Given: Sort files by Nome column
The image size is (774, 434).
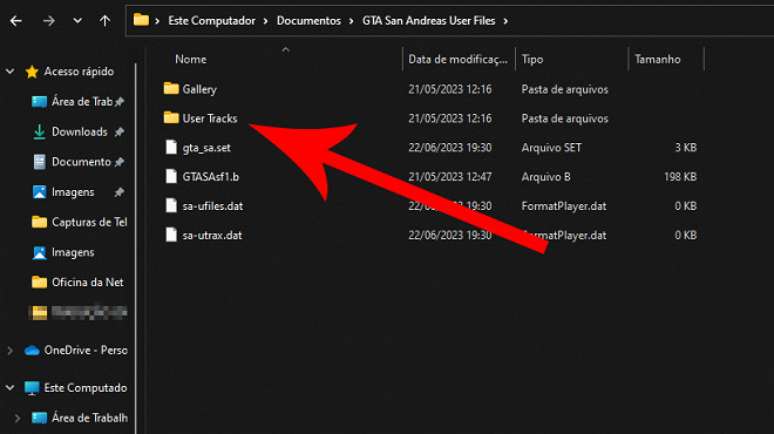Looking at the screenshot, I should tap(191, 60).
